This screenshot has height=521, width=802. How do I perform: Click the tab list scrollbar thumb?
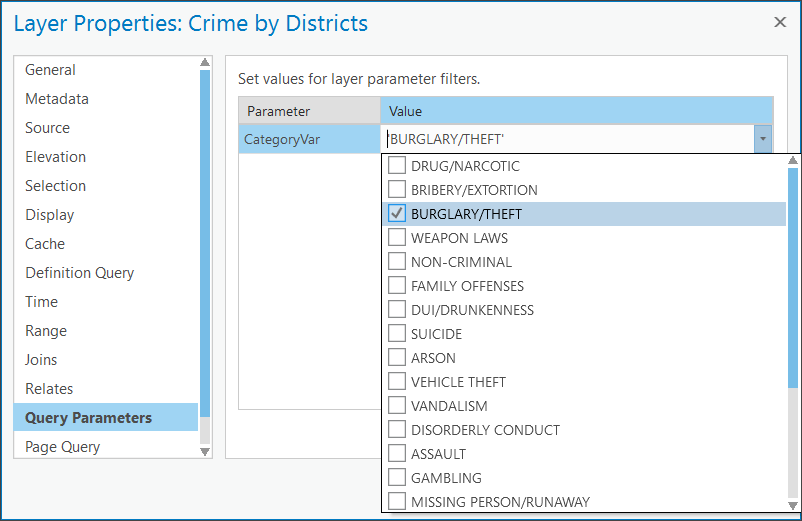point(205,243)
